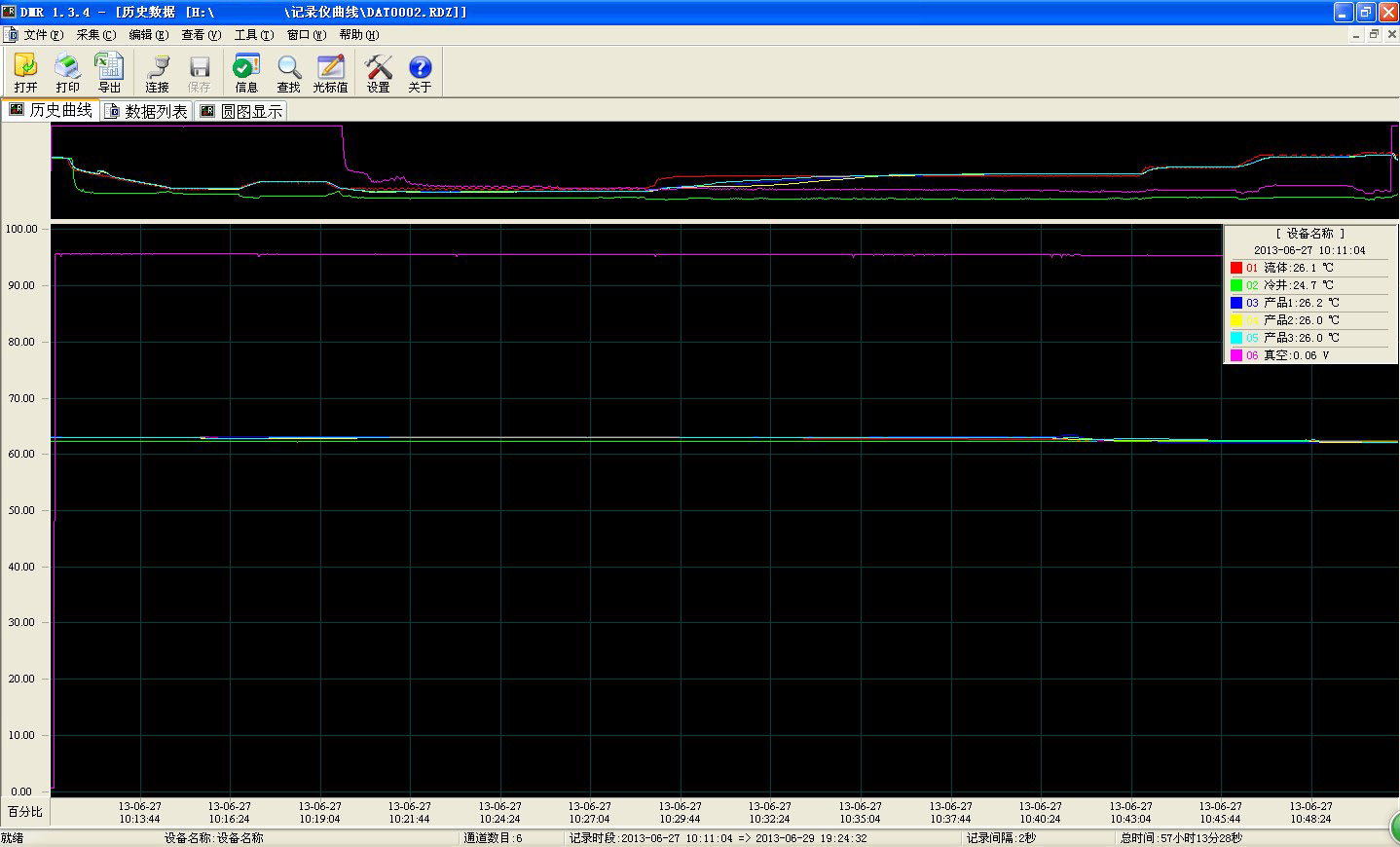1400x847 pixels.
Task: Click status bar 总时间 duration text
Action: point(1181,838)
